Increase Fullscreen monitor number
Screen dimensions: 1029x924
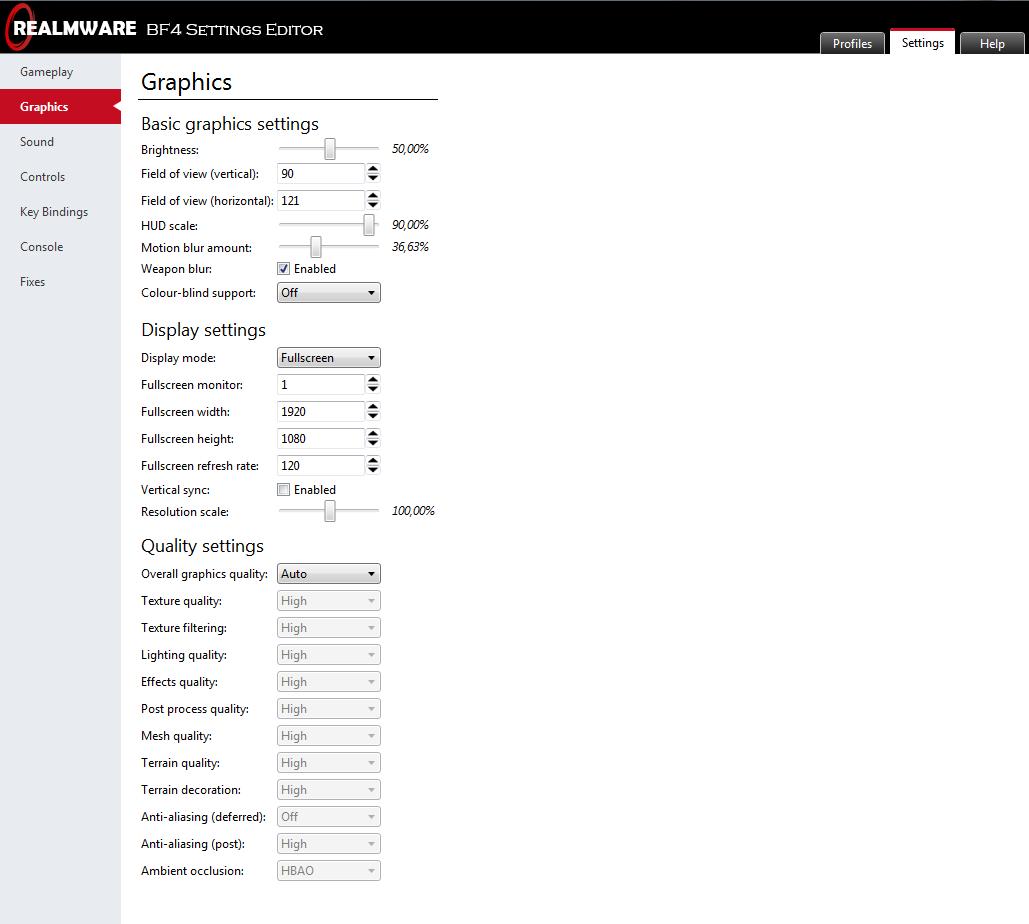click(x=373, y=379)
